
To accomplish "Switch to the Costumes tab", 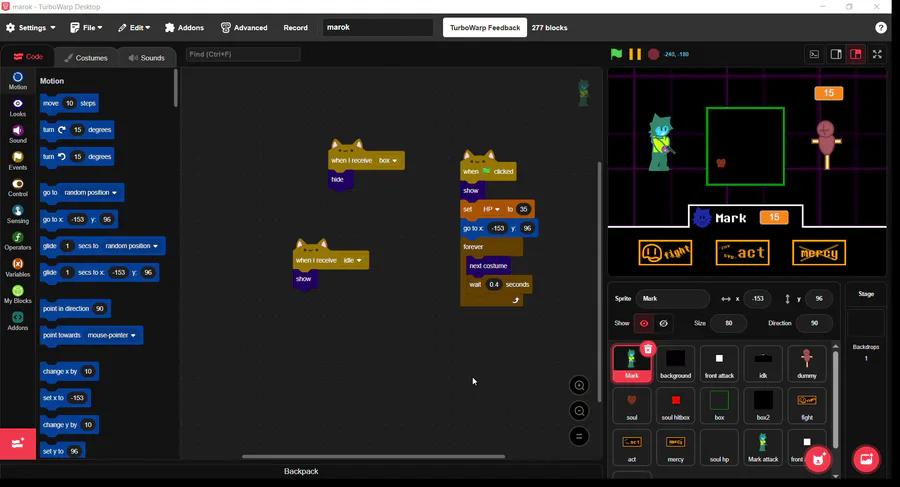I will [86, 57].
